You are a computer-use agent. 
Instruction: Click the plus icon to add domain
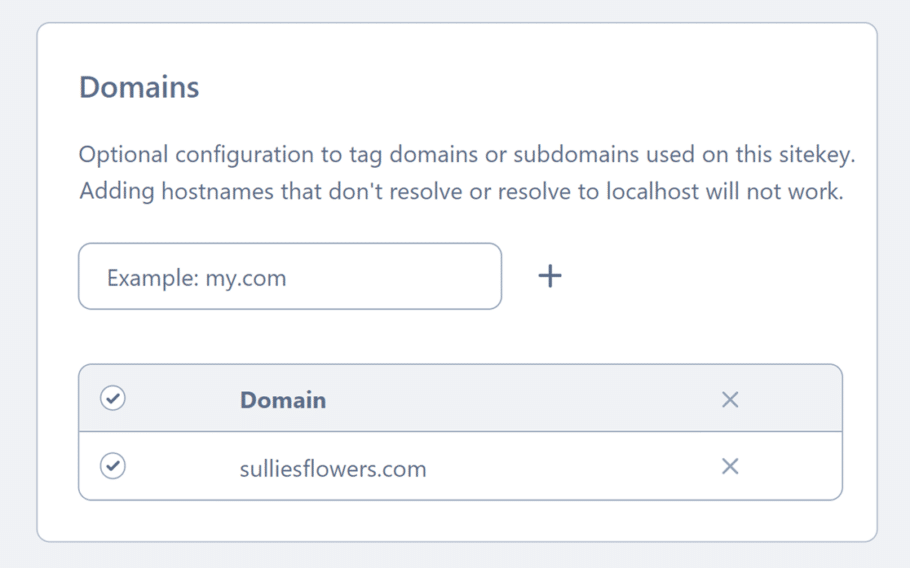click(550, 276)
